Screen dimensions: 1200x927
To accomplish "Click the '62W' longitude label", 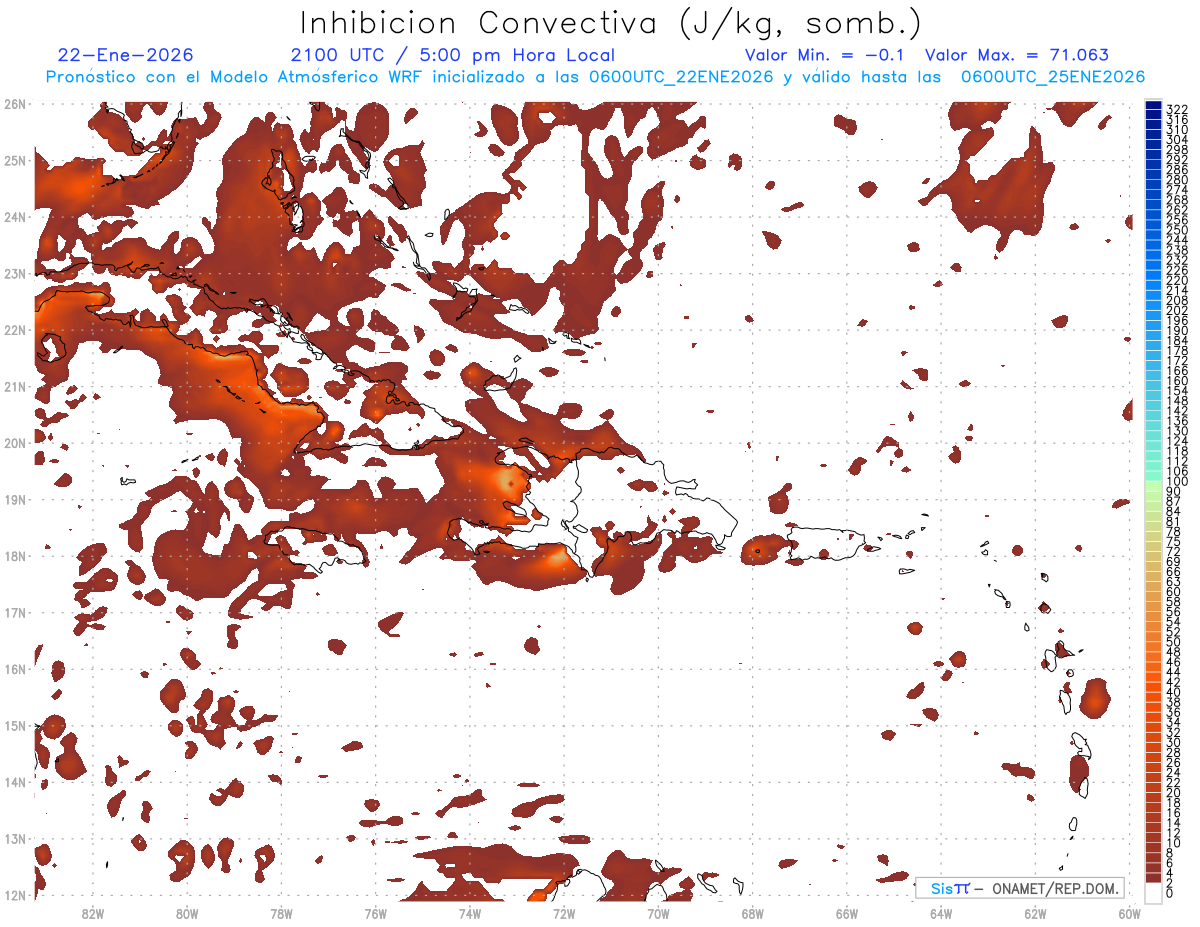I will click(x=1035, y=913).
